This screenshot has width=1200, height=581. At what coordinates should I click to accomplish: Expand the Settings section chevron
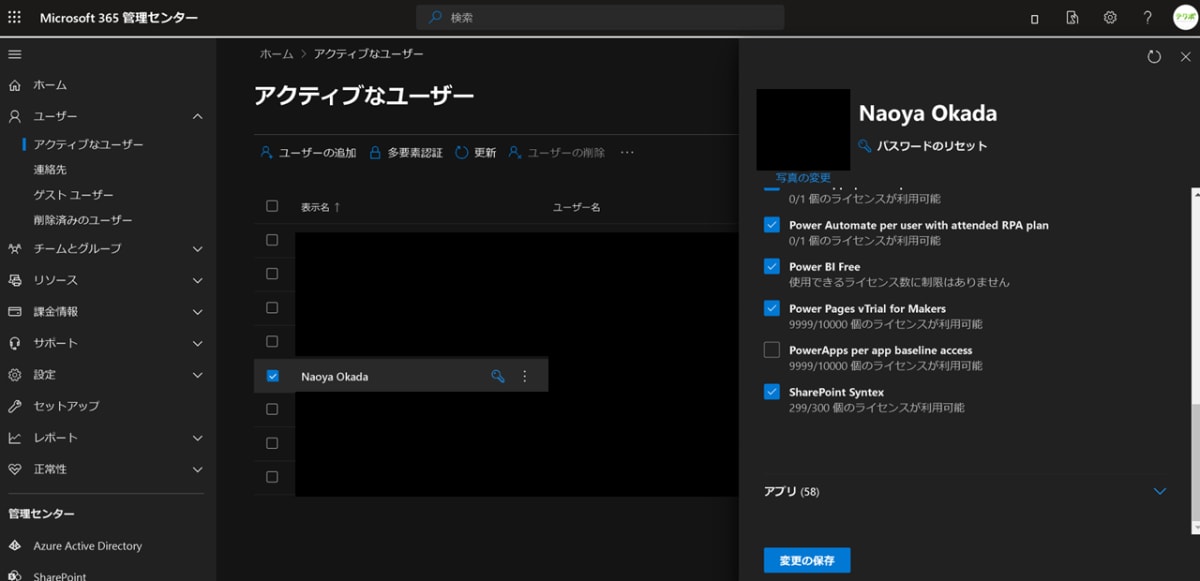(x=197, y=374)
